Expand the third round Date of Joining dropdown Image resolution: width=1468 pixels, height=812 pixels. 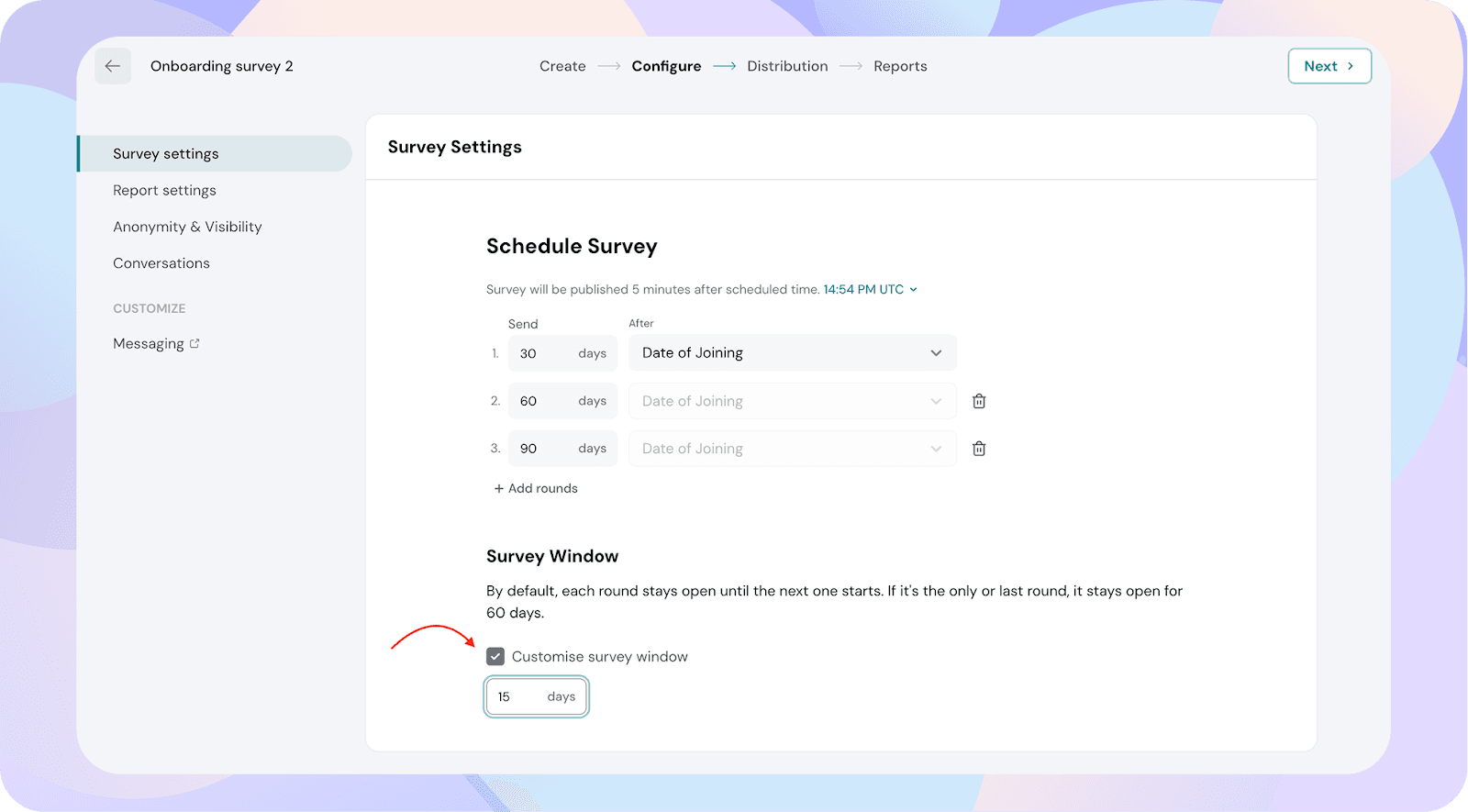(x=792, y=449)
